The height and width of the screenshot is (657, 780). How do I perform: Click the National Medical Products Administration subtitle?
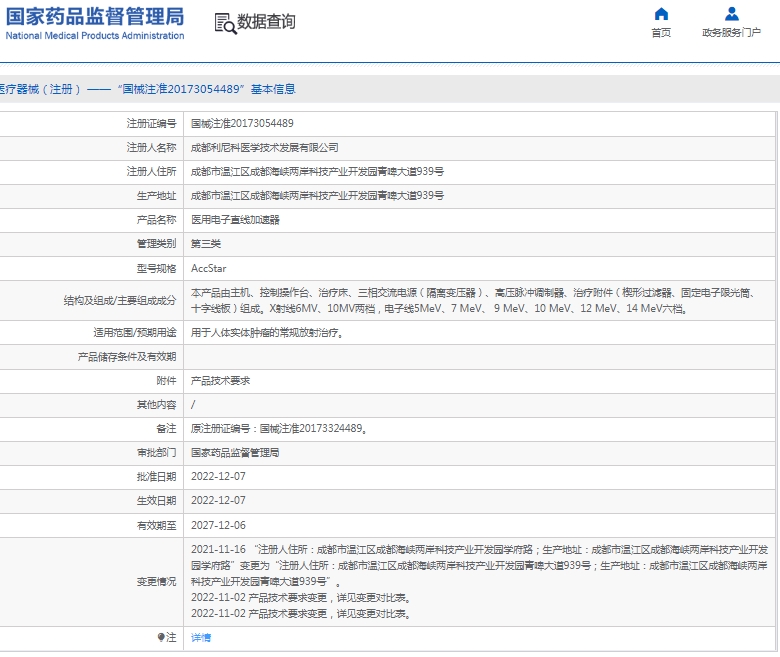95,36
